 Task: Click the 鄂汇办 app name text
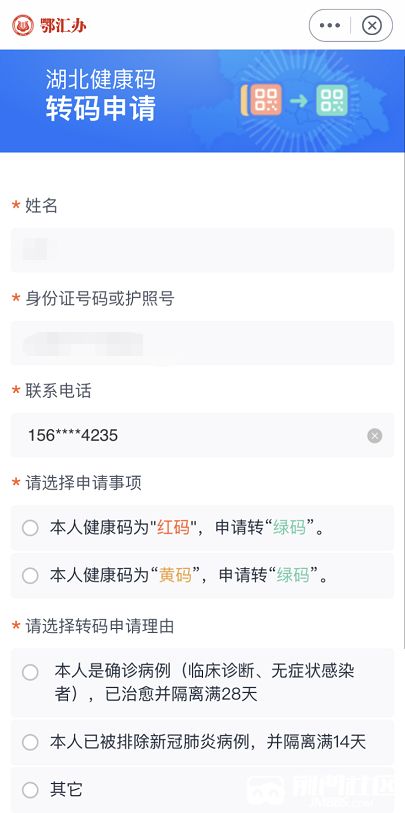tap(63, 25)
